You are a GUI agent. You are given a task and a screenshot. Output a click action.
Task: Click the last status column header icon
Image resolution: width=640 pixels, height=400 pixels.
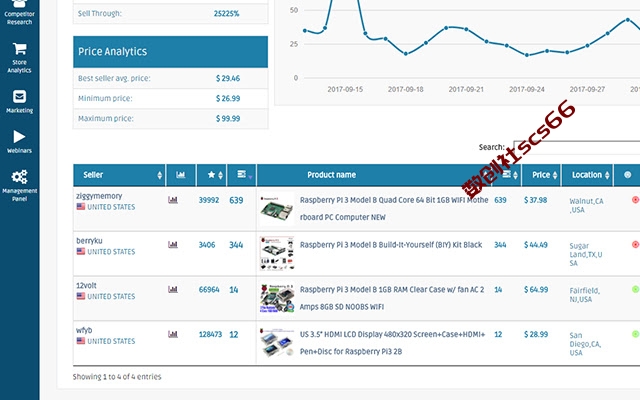627,175
